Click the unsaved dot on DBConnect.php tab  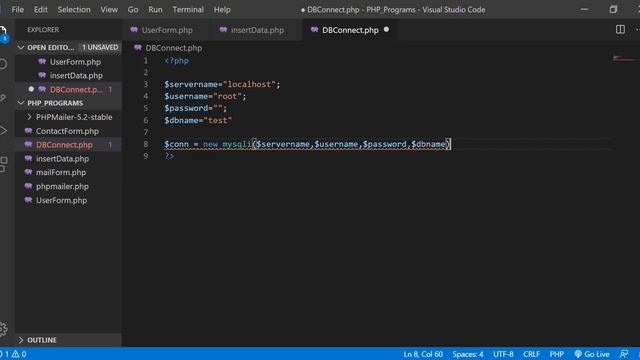click(x=386, y=29)
